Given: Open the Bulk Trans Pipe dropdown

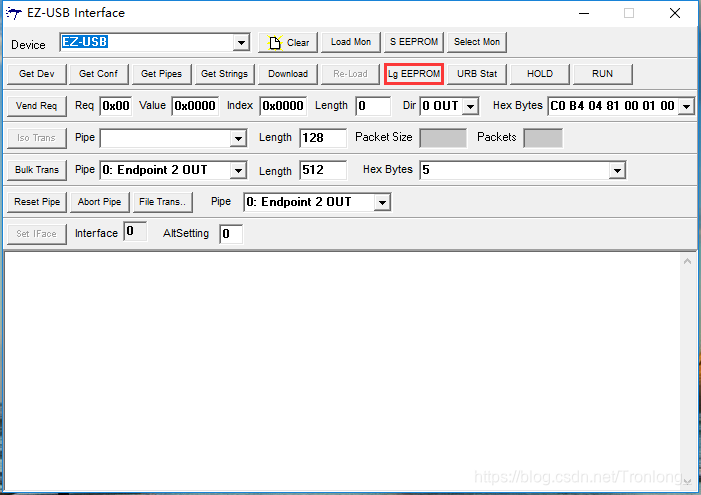Looking at the screenshot, I should pos(238,170).
